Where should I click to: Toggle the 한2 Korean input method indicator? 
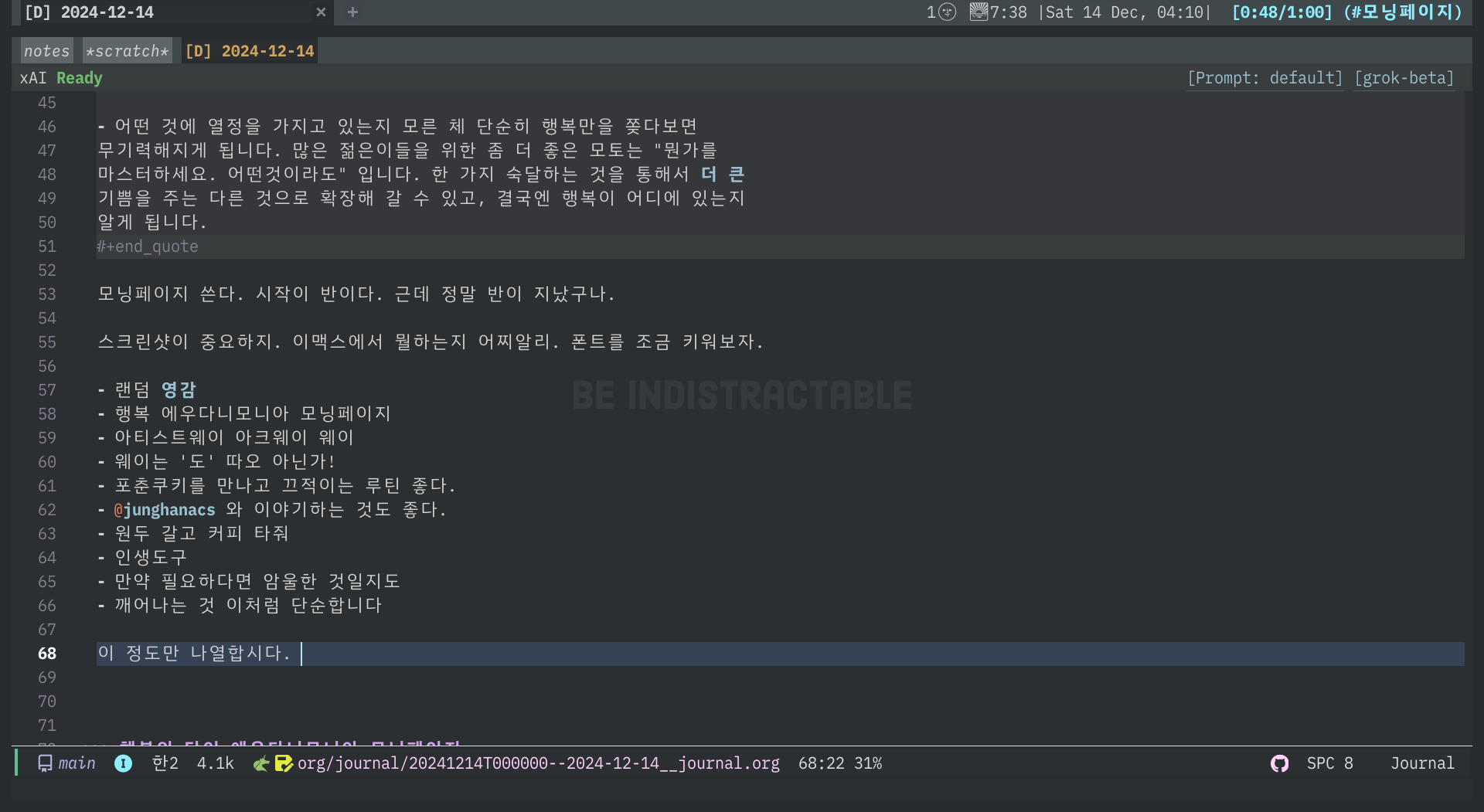(x=165, y=763)
